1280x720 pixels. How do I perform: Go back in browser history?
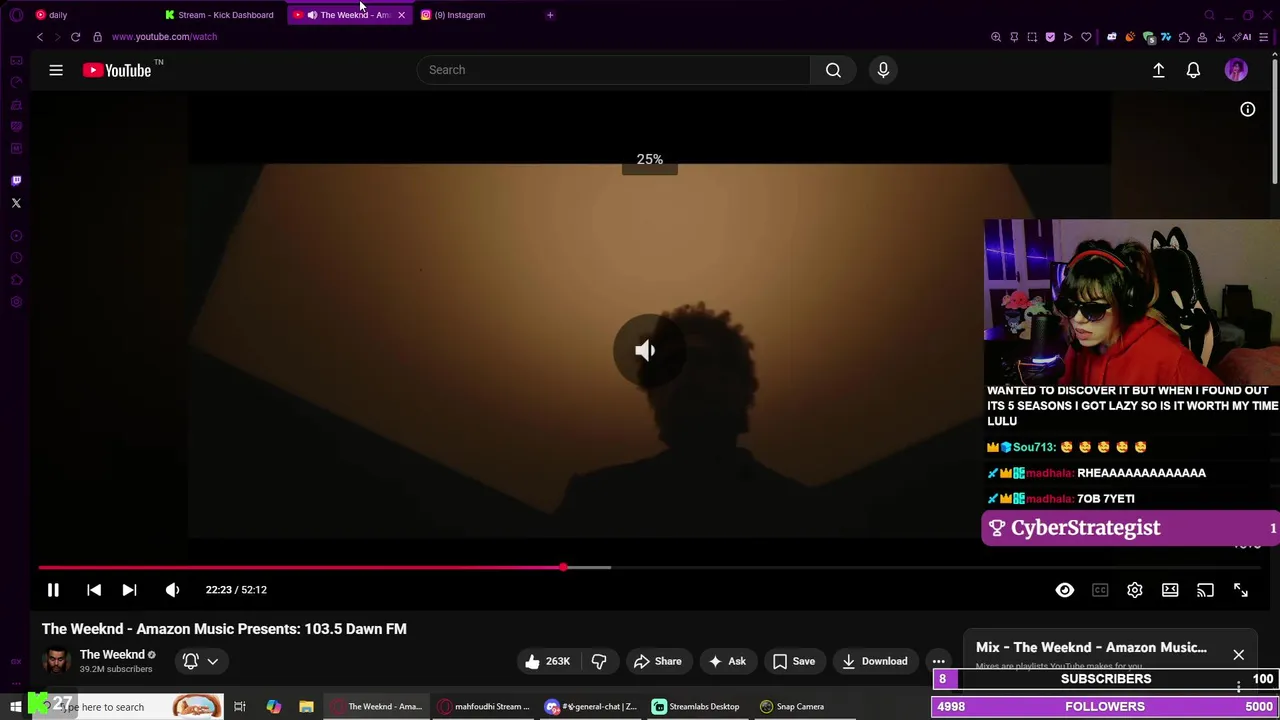tap(40, 37)
